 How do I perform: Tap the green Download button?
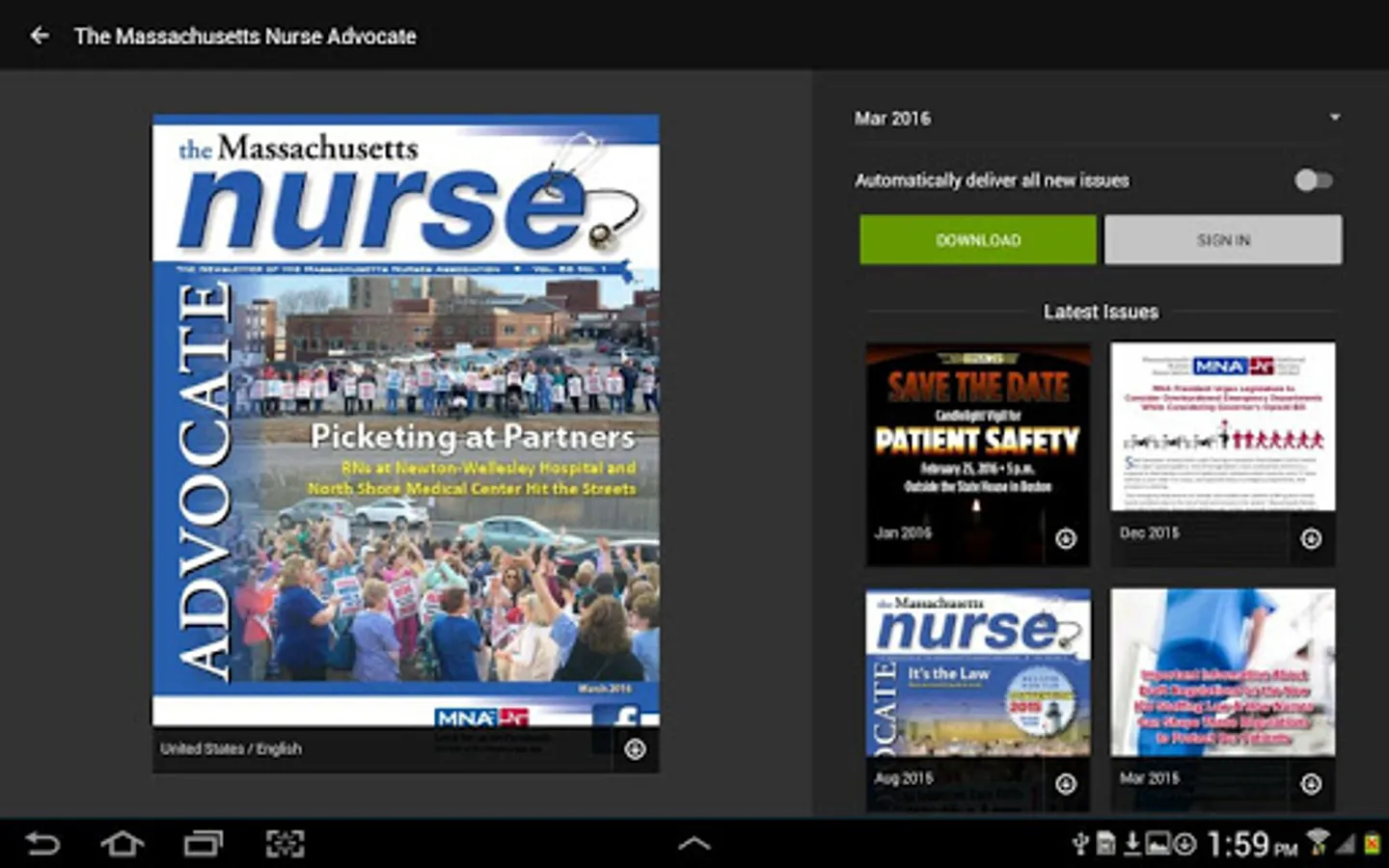tap(978, 240)
